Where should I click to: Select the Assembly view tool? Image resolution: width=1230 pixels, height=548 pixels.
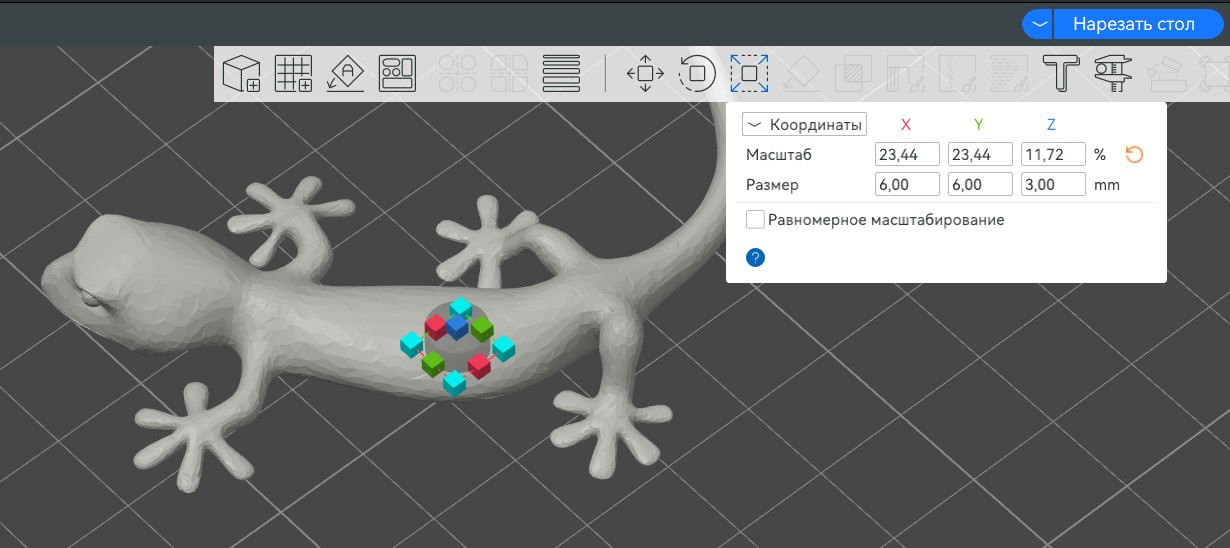(1165, 73)
